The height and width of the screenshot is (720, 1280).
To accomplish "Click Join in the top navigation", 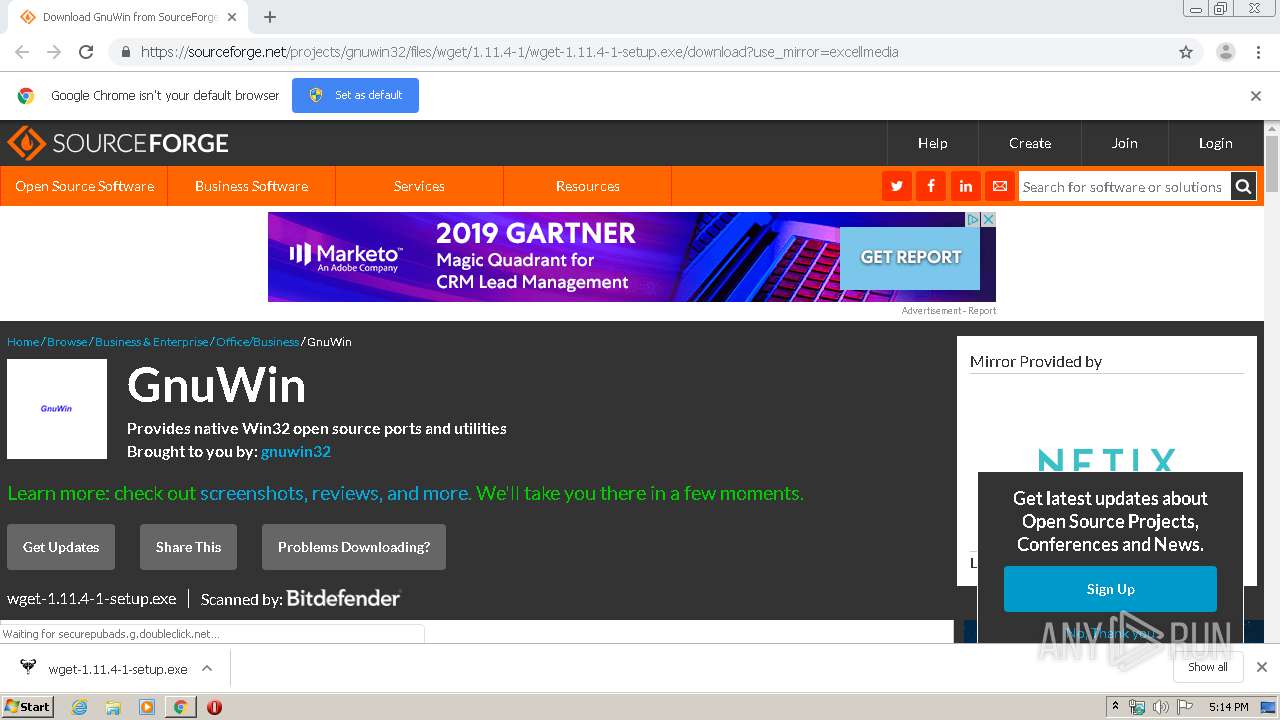I will point(1125,143).
